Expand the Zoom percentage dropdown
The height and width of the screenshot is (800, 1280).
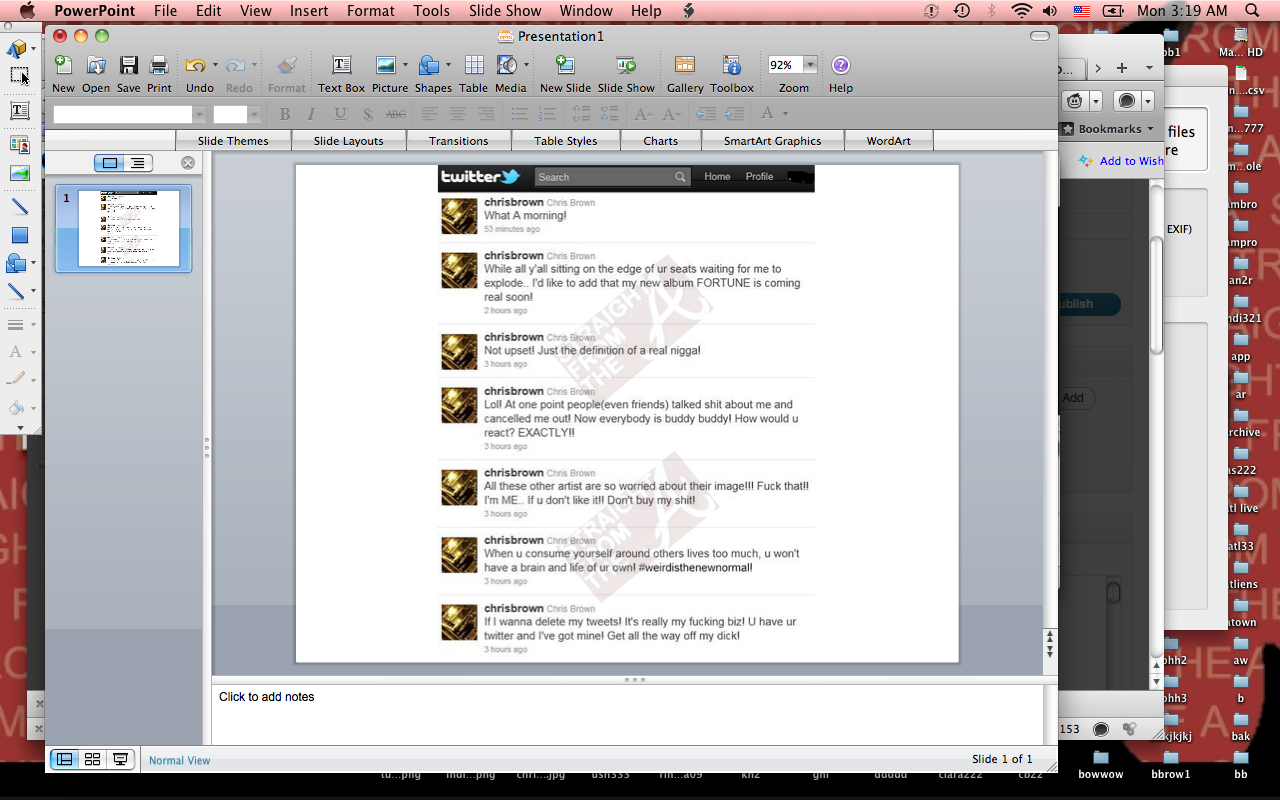(x=809, y=65)
